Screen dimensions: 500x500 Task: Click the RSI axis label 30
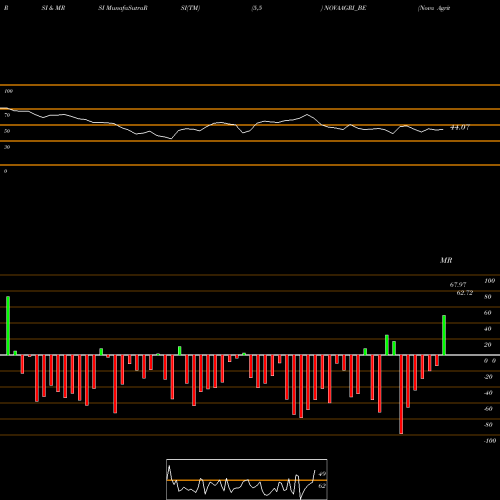pos(7,147)
